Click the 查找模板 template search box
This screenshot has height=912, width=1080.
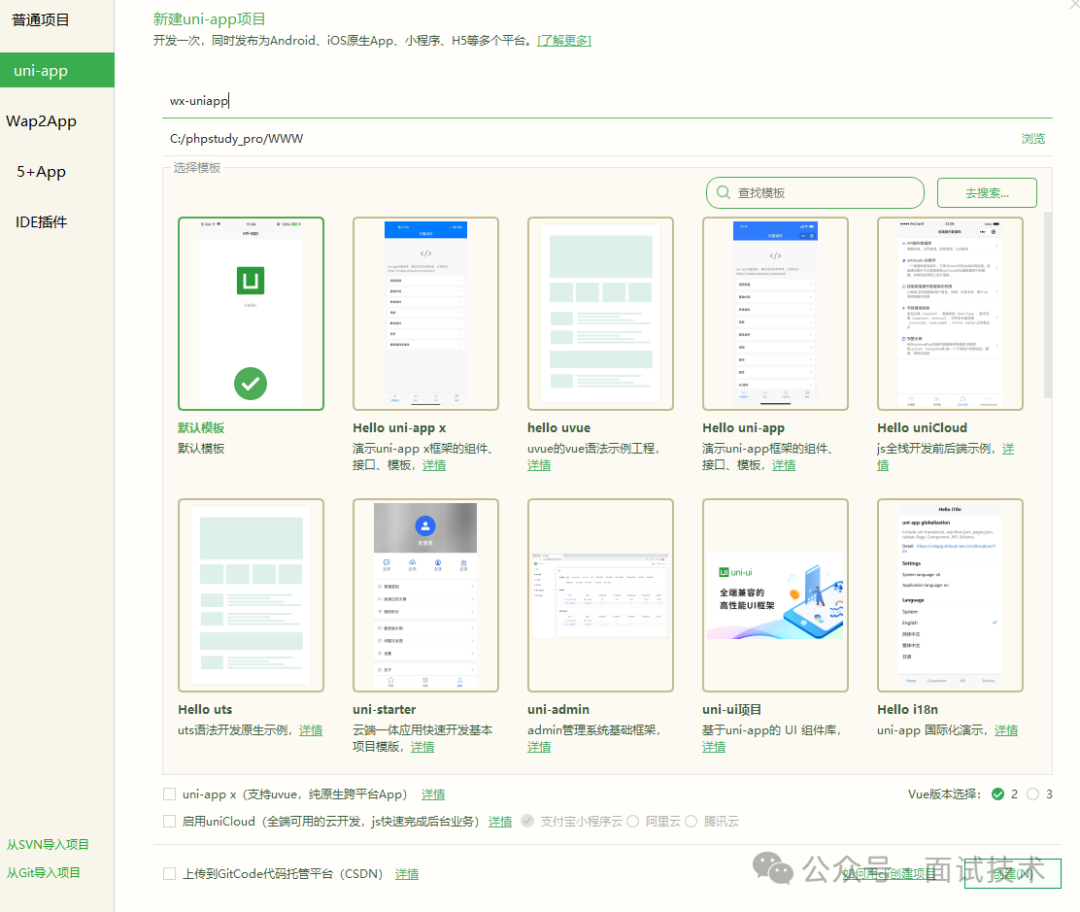coord(815,193)
